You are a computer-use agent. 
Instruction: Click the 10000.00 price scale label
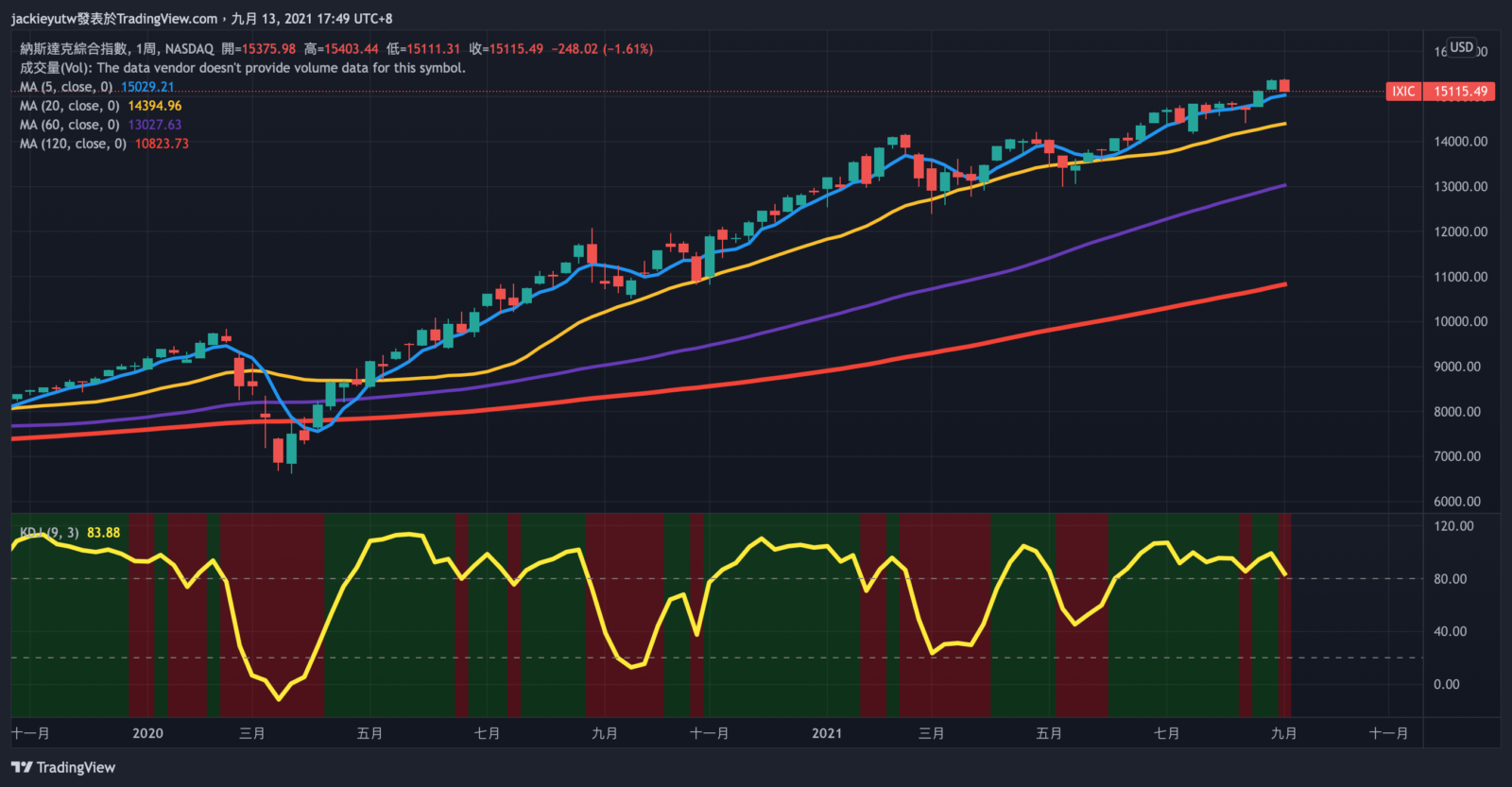tap(1460, 321)
